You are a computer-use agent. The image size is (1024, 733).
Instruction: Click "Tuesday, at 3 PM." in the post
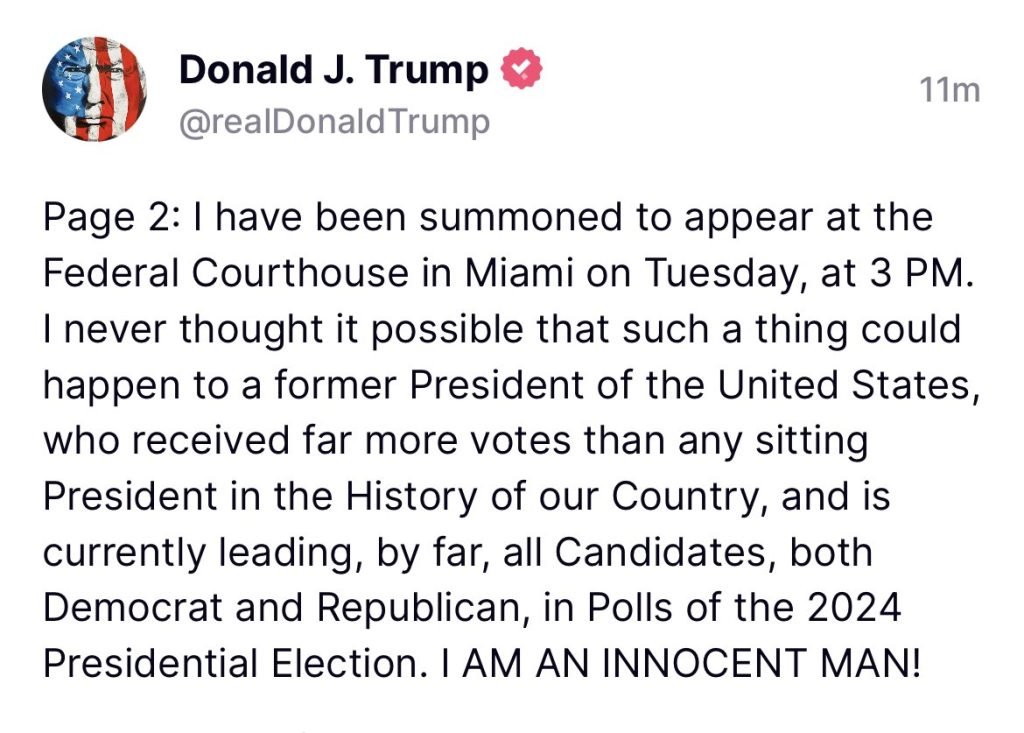click(x=808, y=274)
